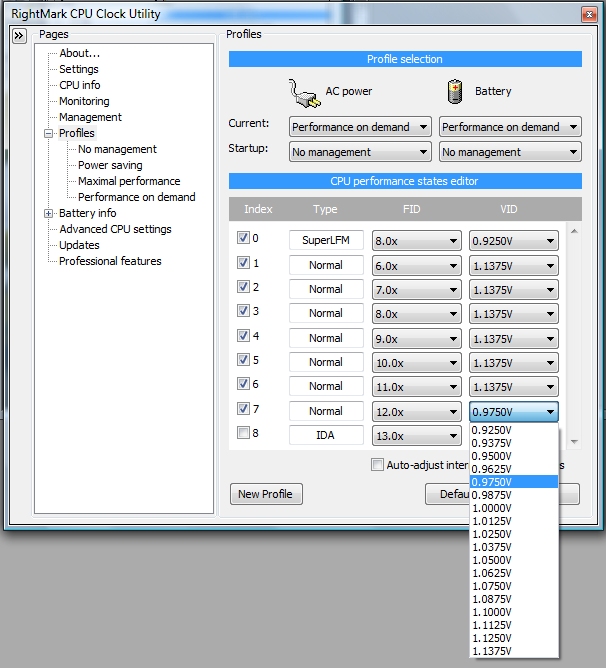Collapse the Profiles tree node
Viewport: 606px width, 668px height.
coord(49,133)
